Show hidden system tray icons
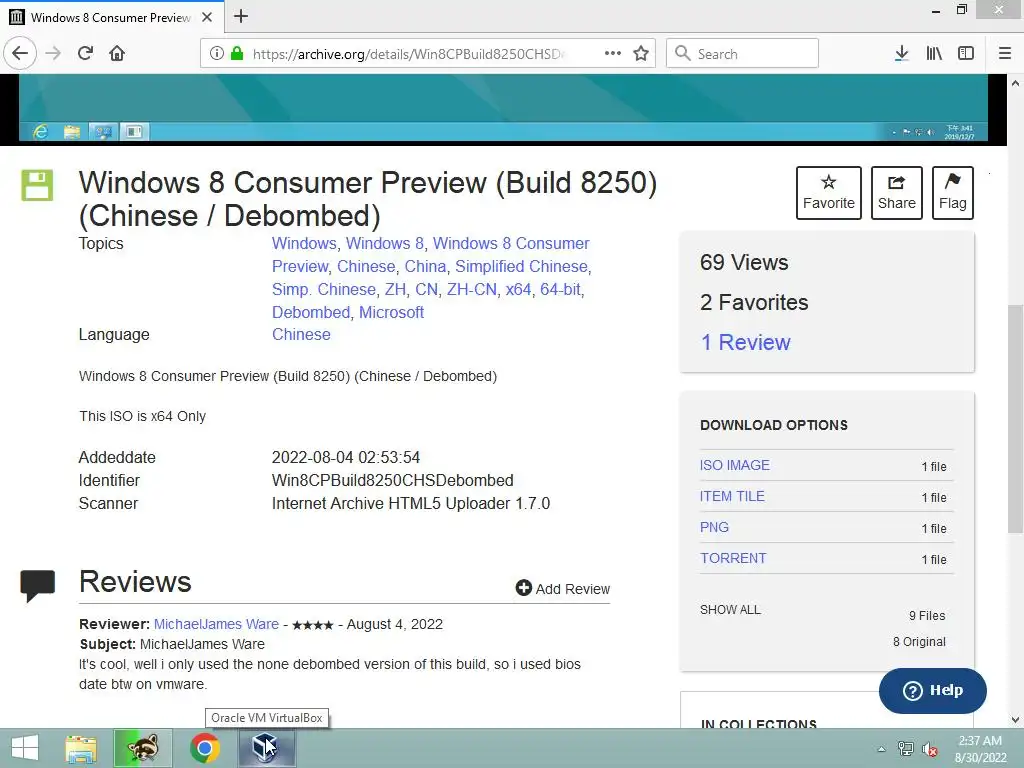This screenshot has height=768, width=1024. 881,749
